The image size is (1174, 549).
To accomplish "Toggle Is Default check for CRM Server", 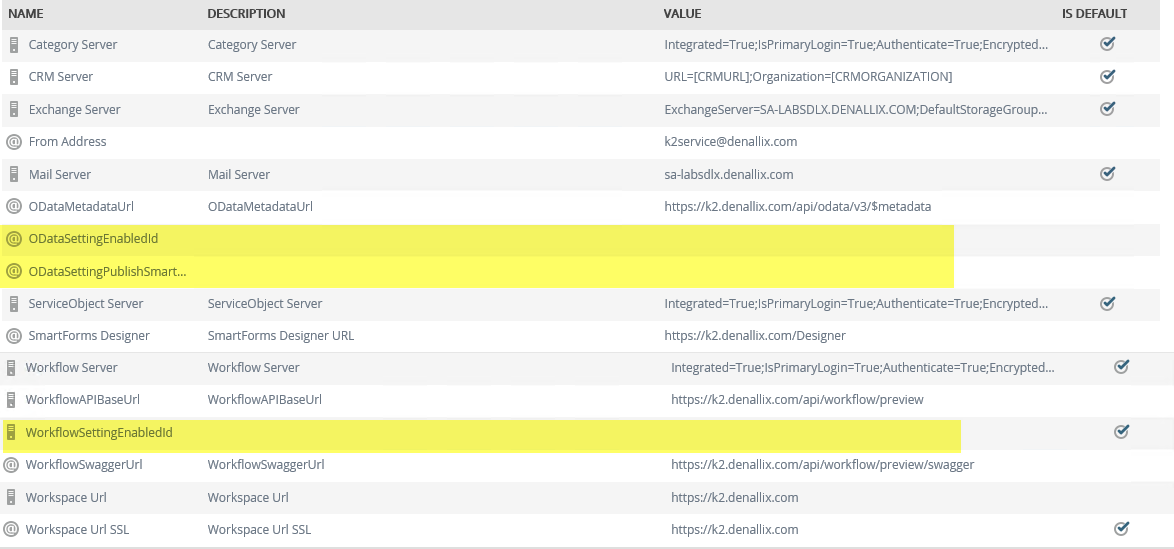I will coord(1107,76).
